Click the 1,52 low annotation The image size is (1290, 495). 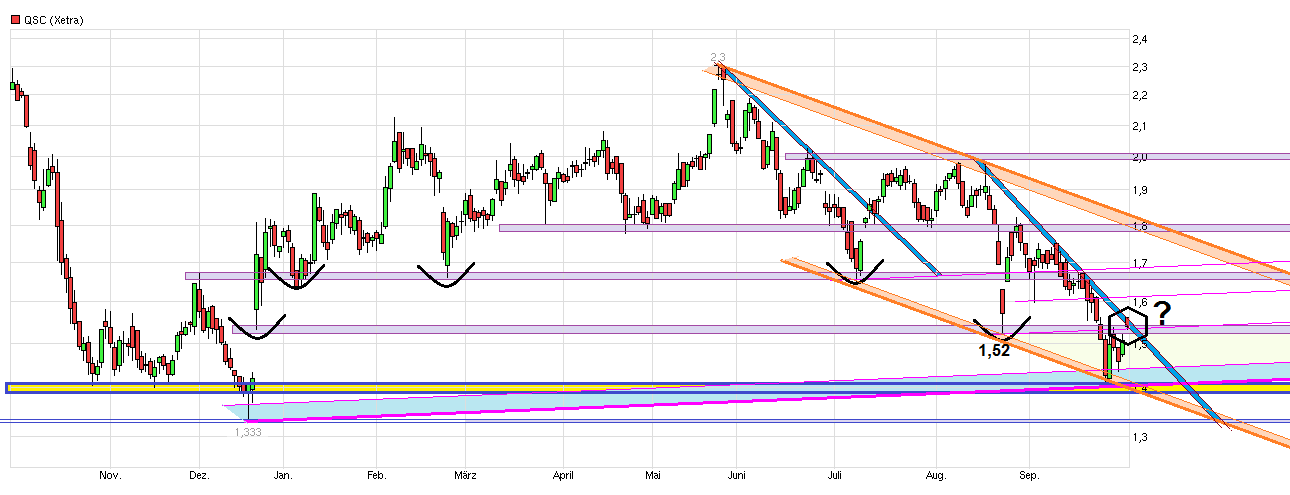point(995,350)
